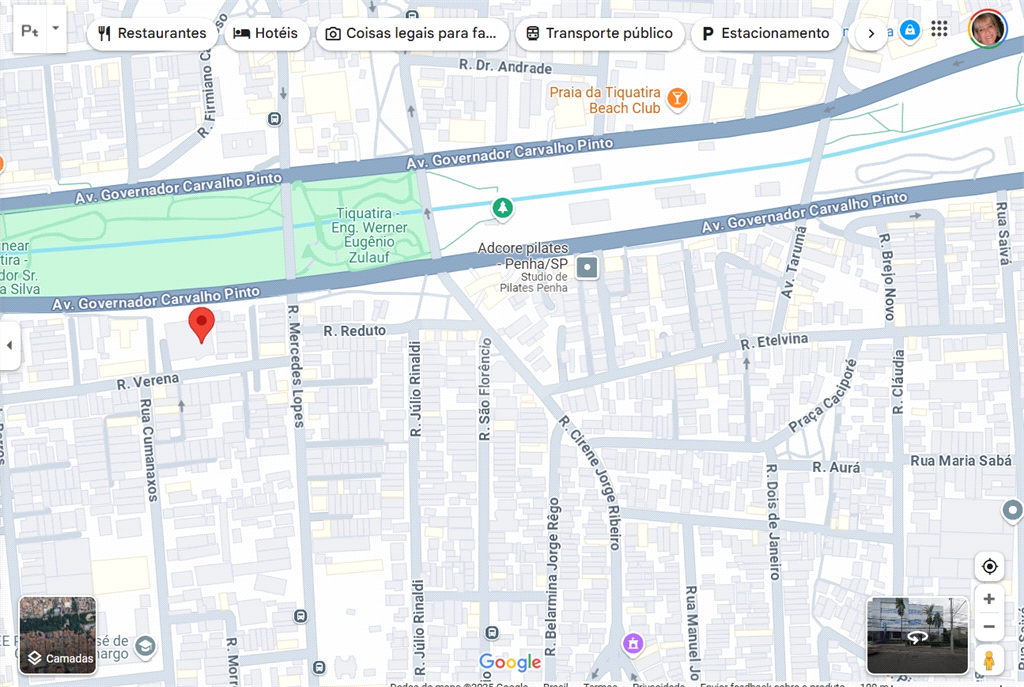Open the Google account profile picture
Screen dimensions: 1024x687
coord(987,29)
